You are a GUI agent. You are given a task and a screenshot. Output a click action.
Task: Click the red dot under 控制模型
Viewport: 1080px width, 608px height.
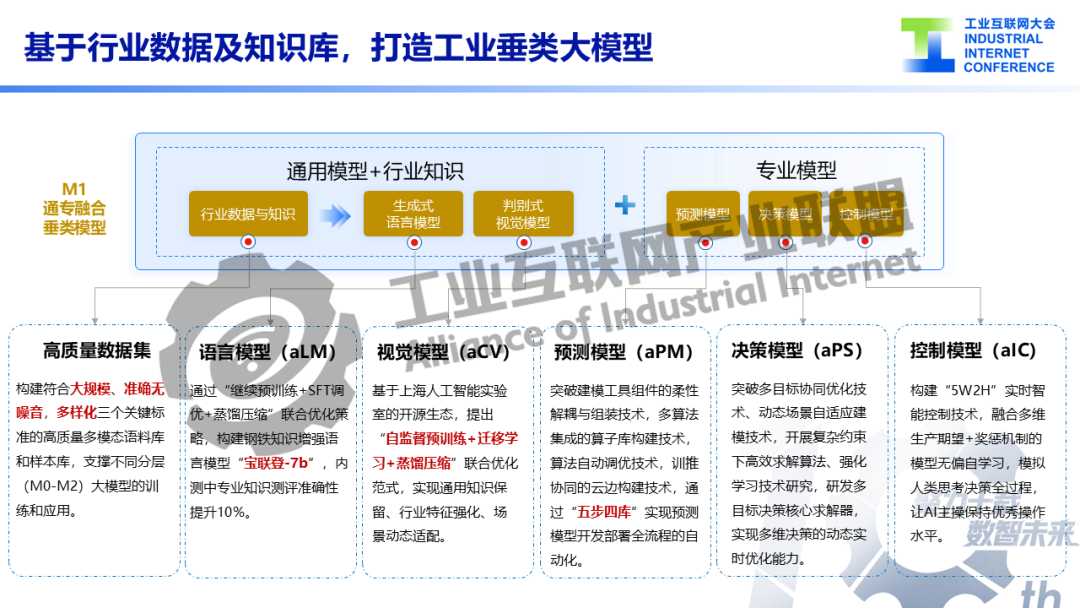click(865, 240)
